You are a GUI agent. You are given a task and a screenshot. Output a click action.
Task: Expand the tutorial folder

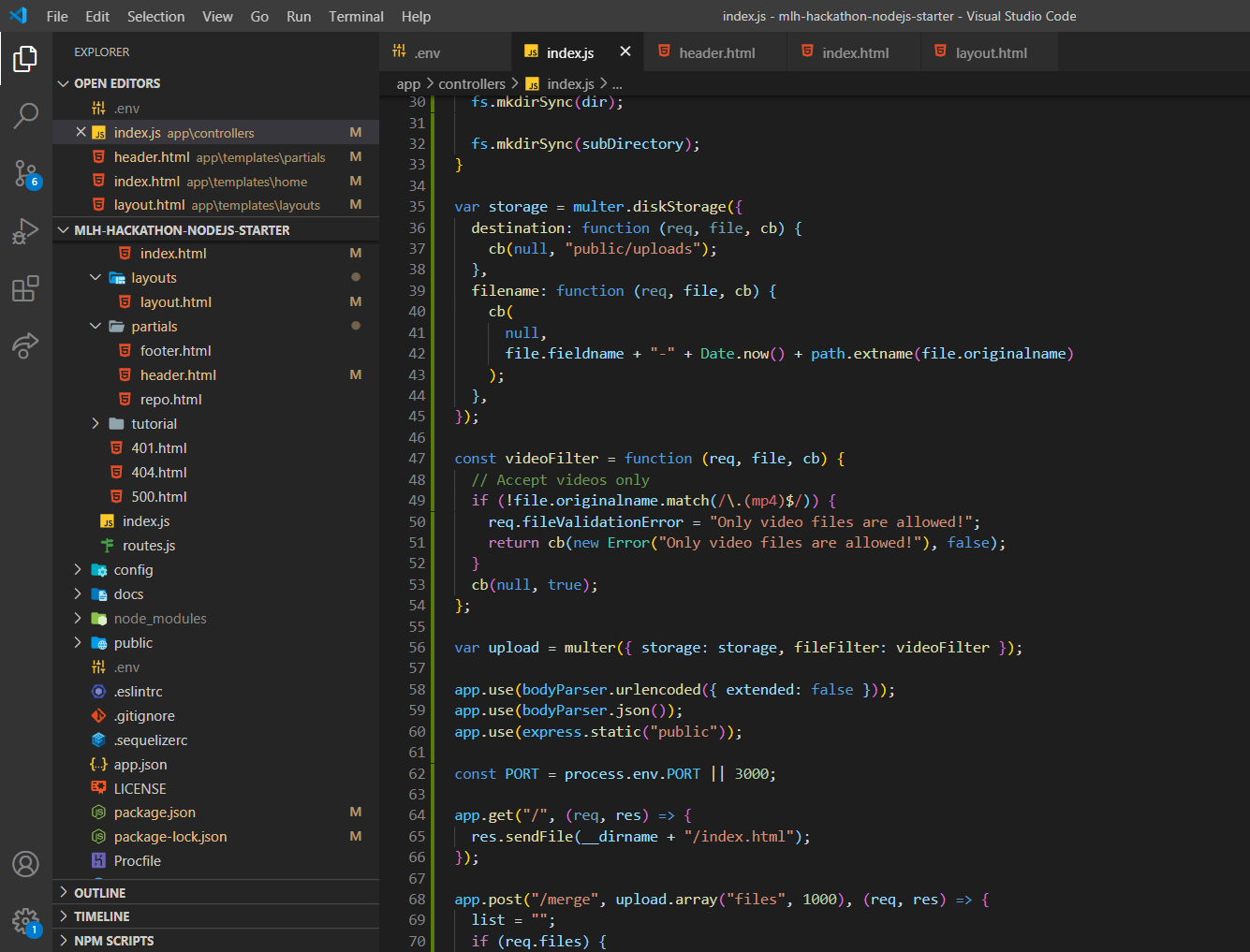(96, 424)
